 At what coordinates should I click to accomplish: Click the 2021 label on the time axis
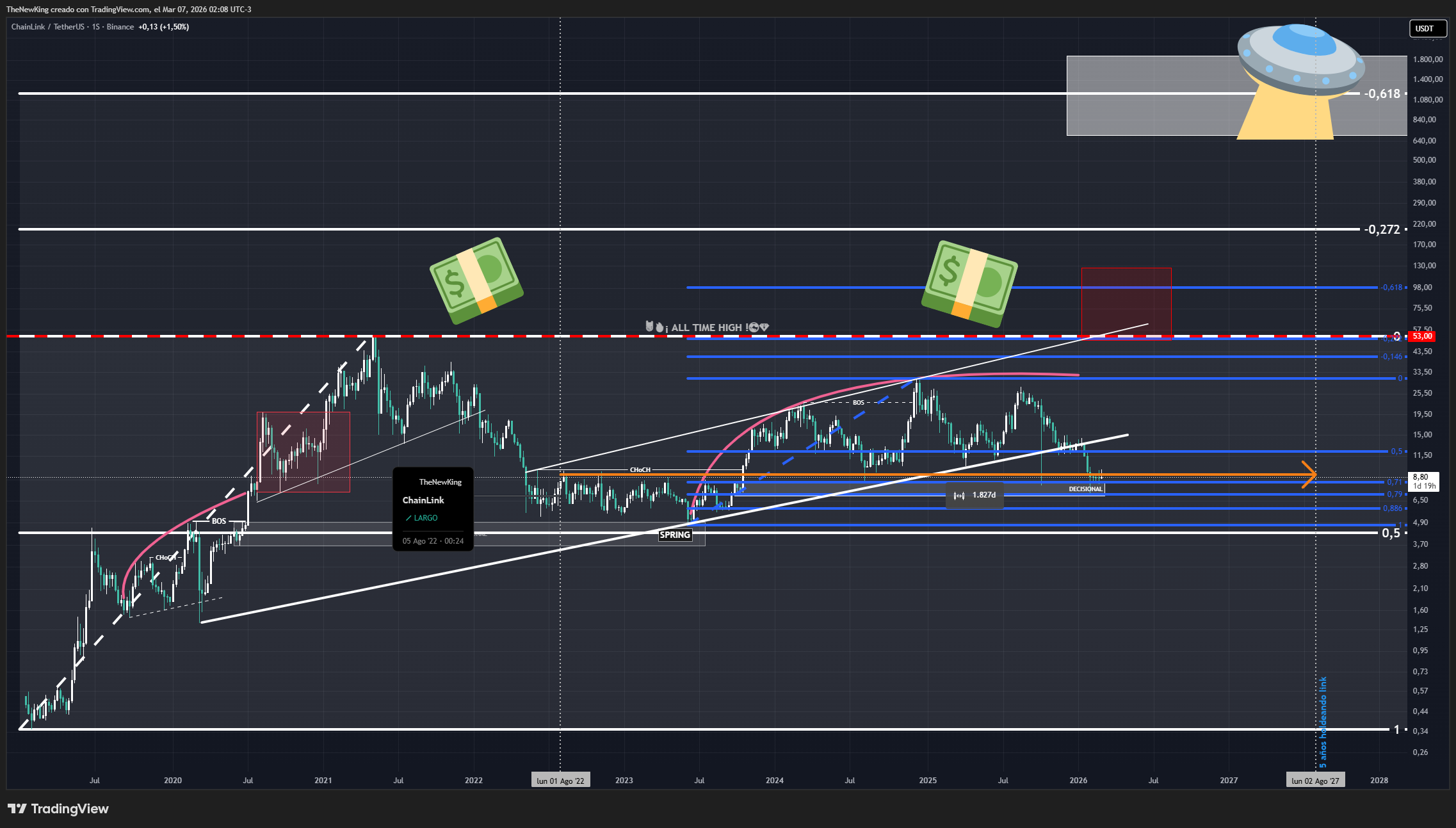323,781
